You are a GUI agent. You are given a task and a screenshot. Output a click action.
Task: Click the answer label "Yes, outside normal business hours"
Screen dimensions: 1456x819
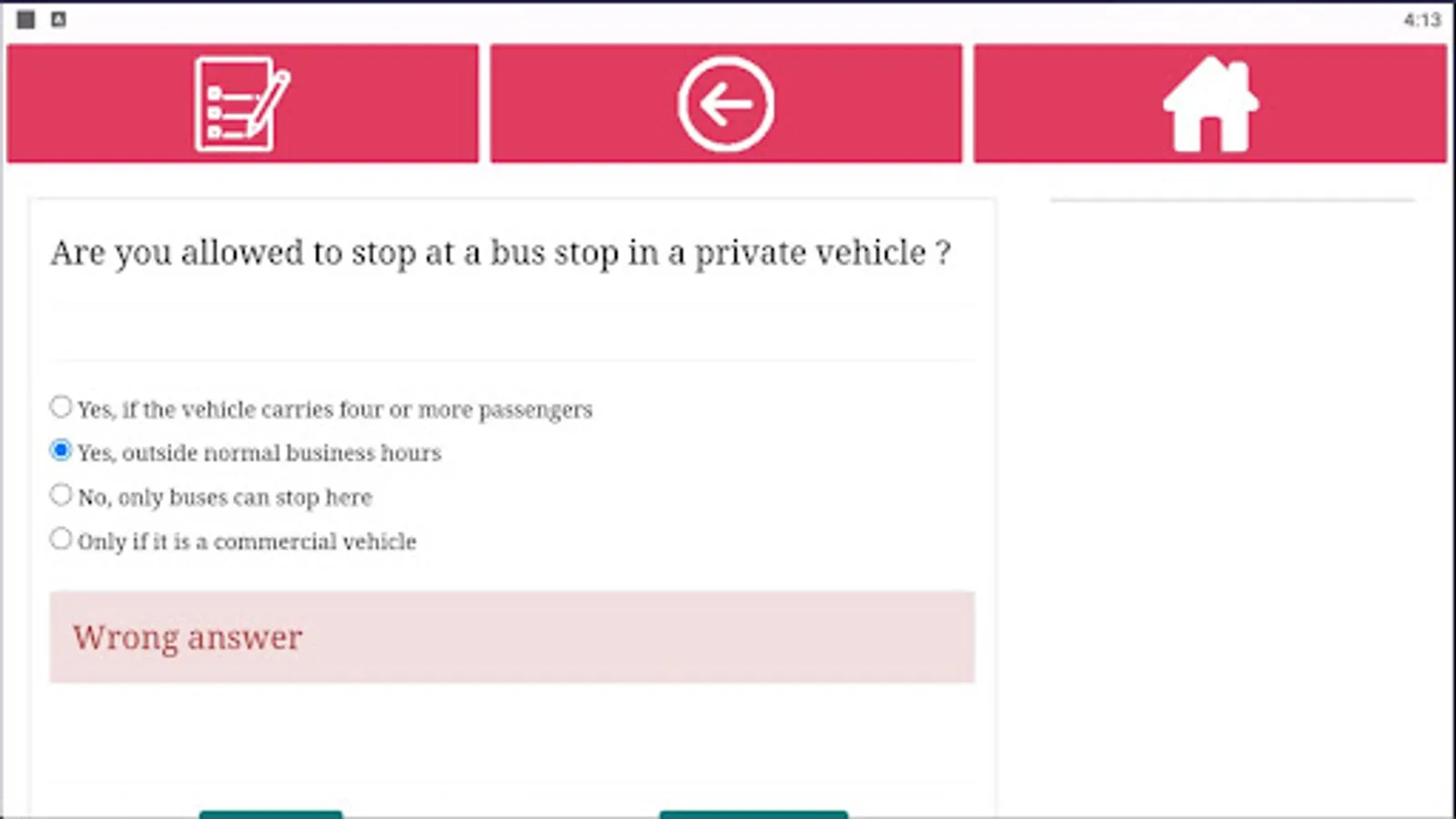tap(259, 452)
